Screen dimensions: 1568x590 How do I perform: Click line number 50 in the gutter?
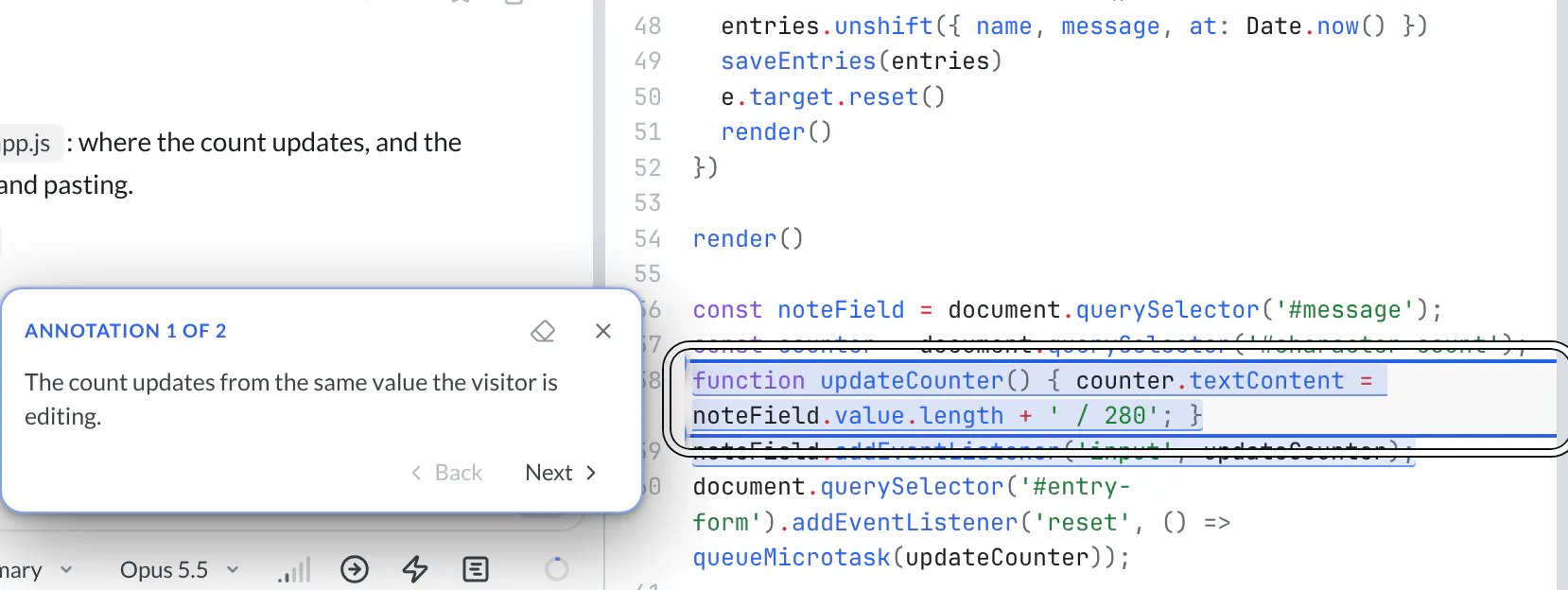tap(648, 97)
